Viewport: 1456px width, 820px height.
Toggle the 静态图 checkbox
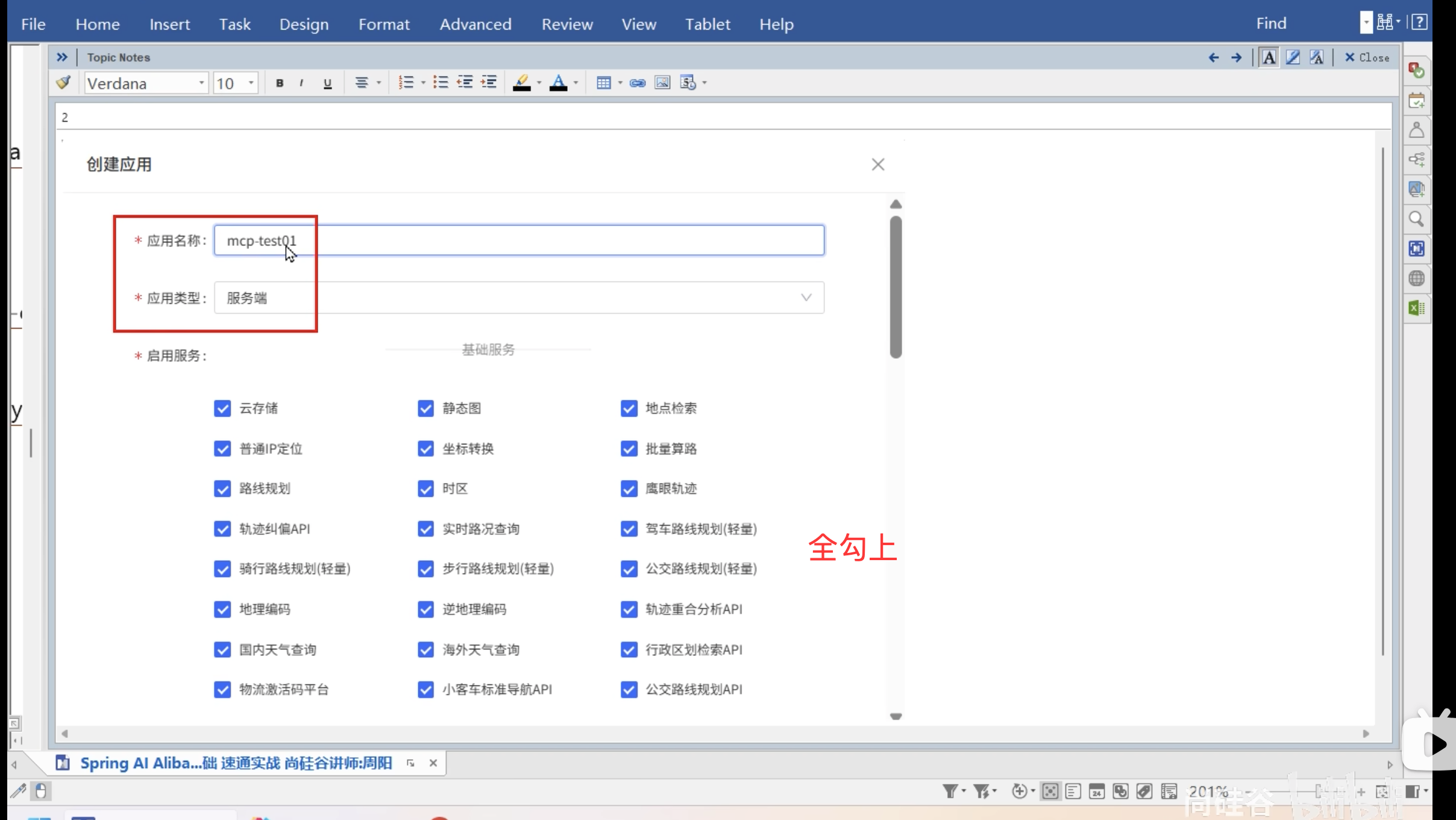click(425, 408)
